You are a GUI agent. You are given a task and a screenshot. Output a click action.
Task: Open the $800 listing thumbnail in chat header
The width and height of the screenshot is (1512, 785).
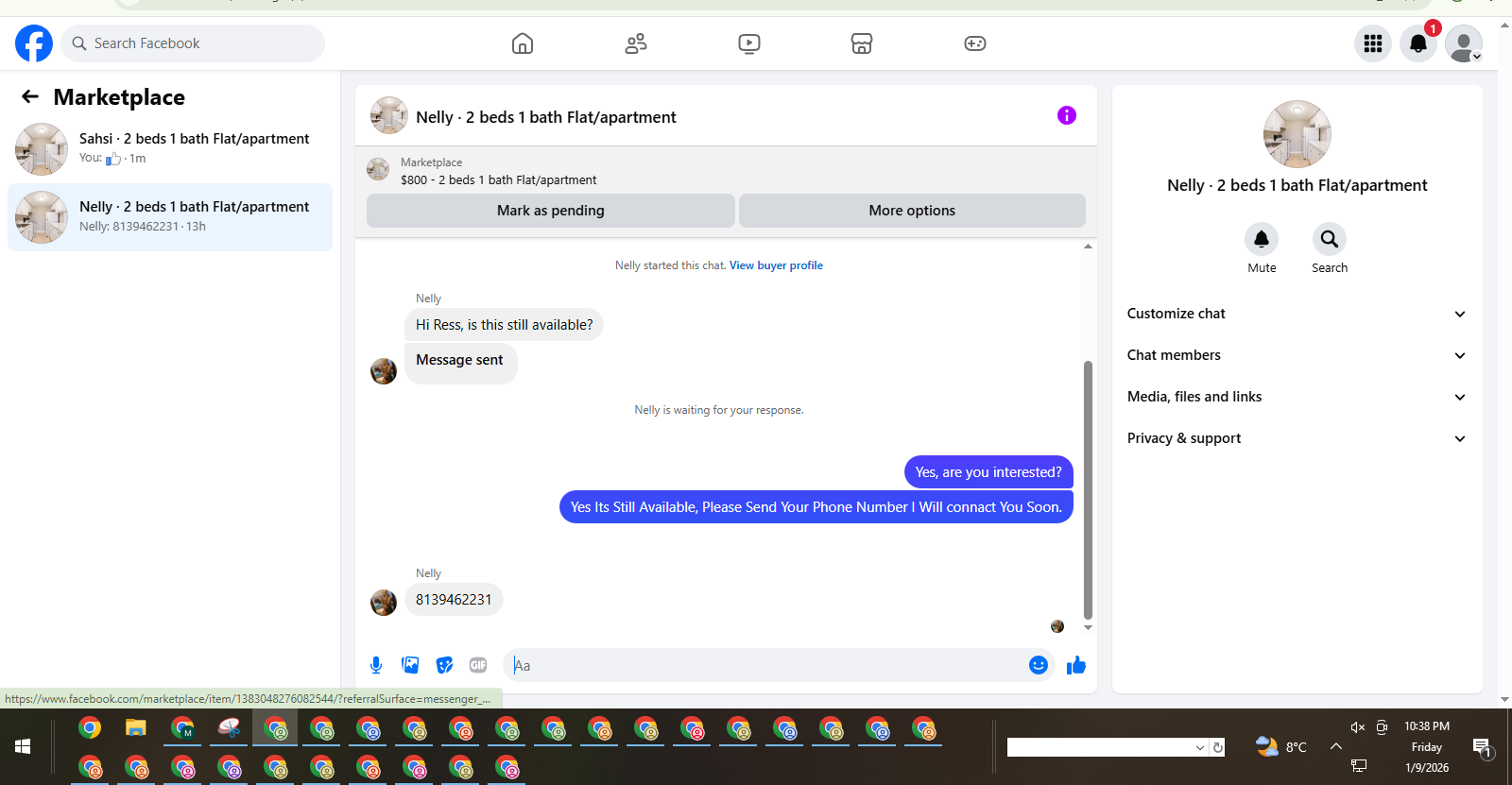coord(378,169)
